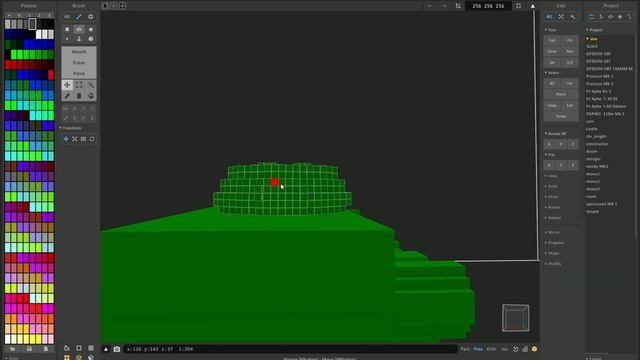Select the round brush icon in second row
The image size is (640, 360).
click(91, 39)
